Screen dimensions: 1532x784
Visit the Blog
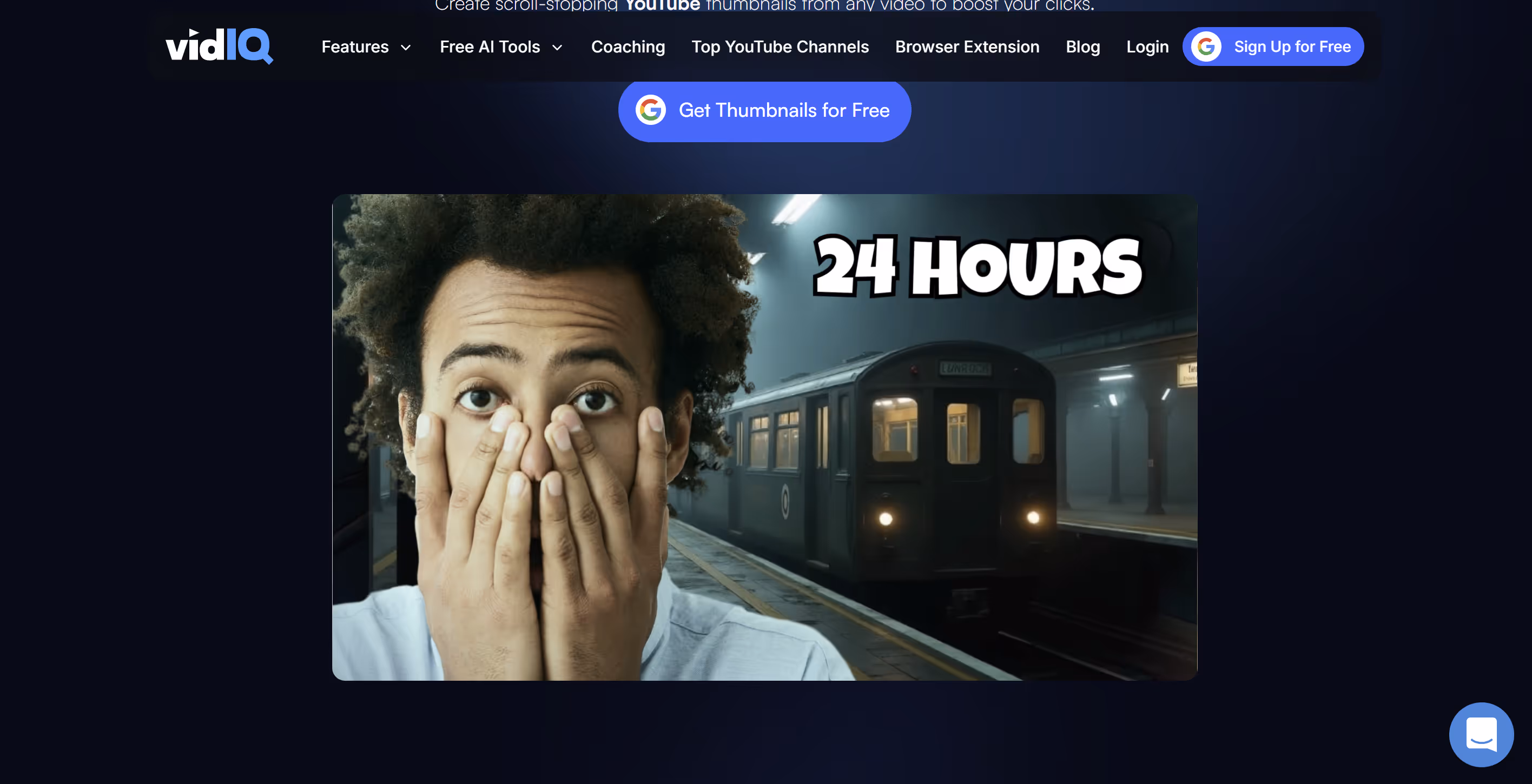point(1082,47)
